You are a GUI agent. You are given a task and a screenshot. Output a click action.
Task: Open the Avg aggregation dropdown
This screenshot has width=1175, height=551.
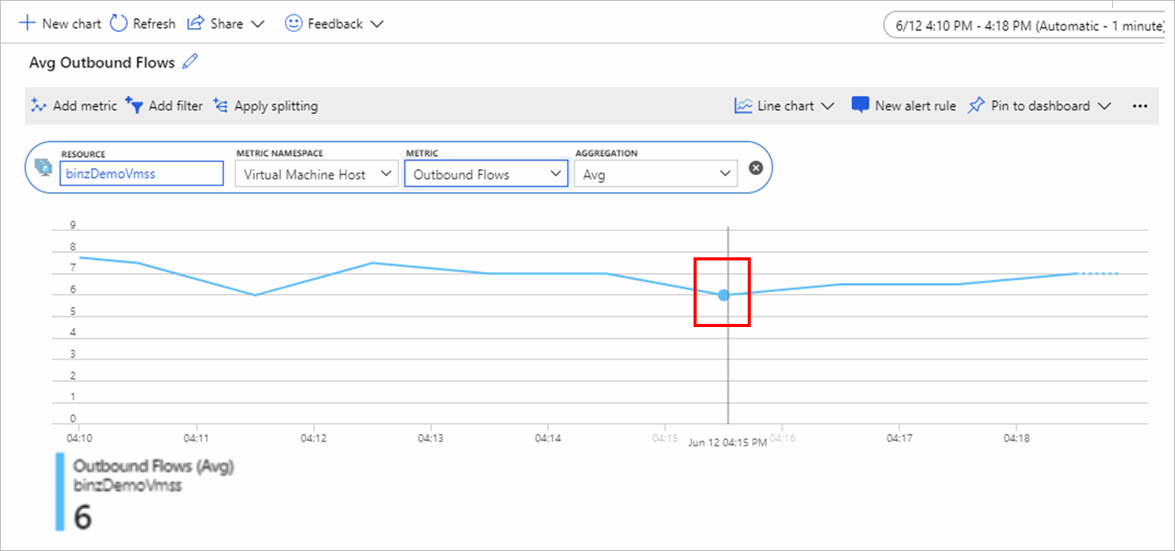(x=655, y=174)
